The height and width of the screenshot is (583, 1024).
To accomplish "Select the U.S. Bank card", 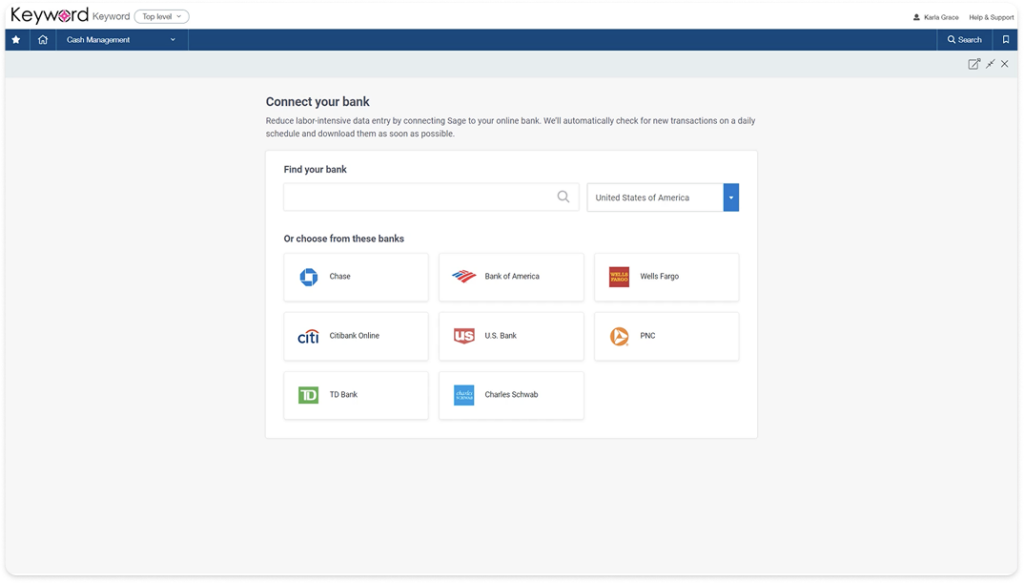I will [511, 336].
